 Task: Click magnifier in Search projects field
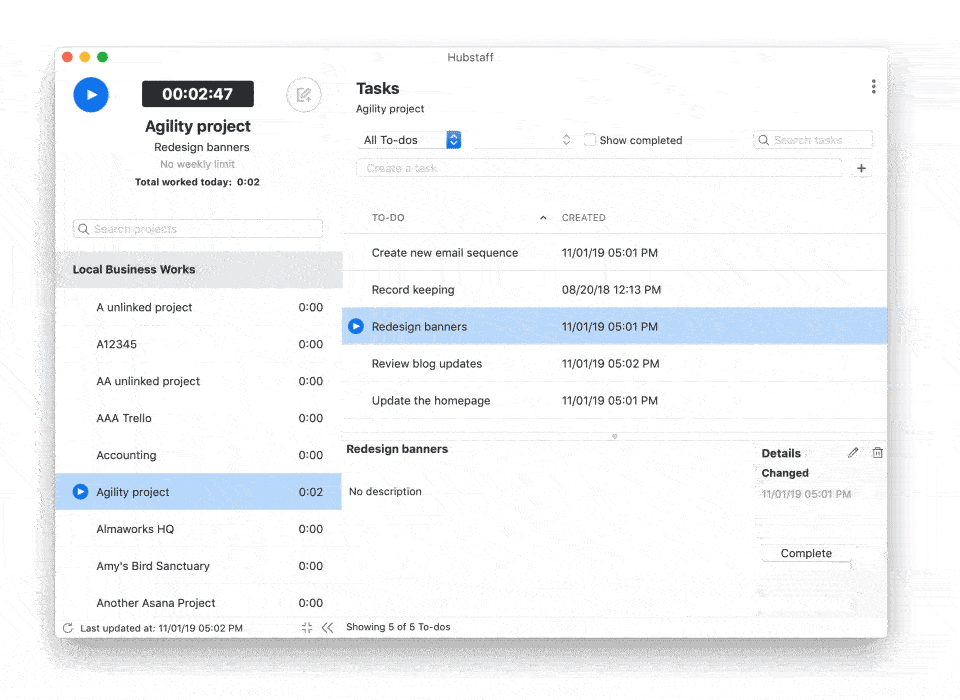[x=83, y=229]
